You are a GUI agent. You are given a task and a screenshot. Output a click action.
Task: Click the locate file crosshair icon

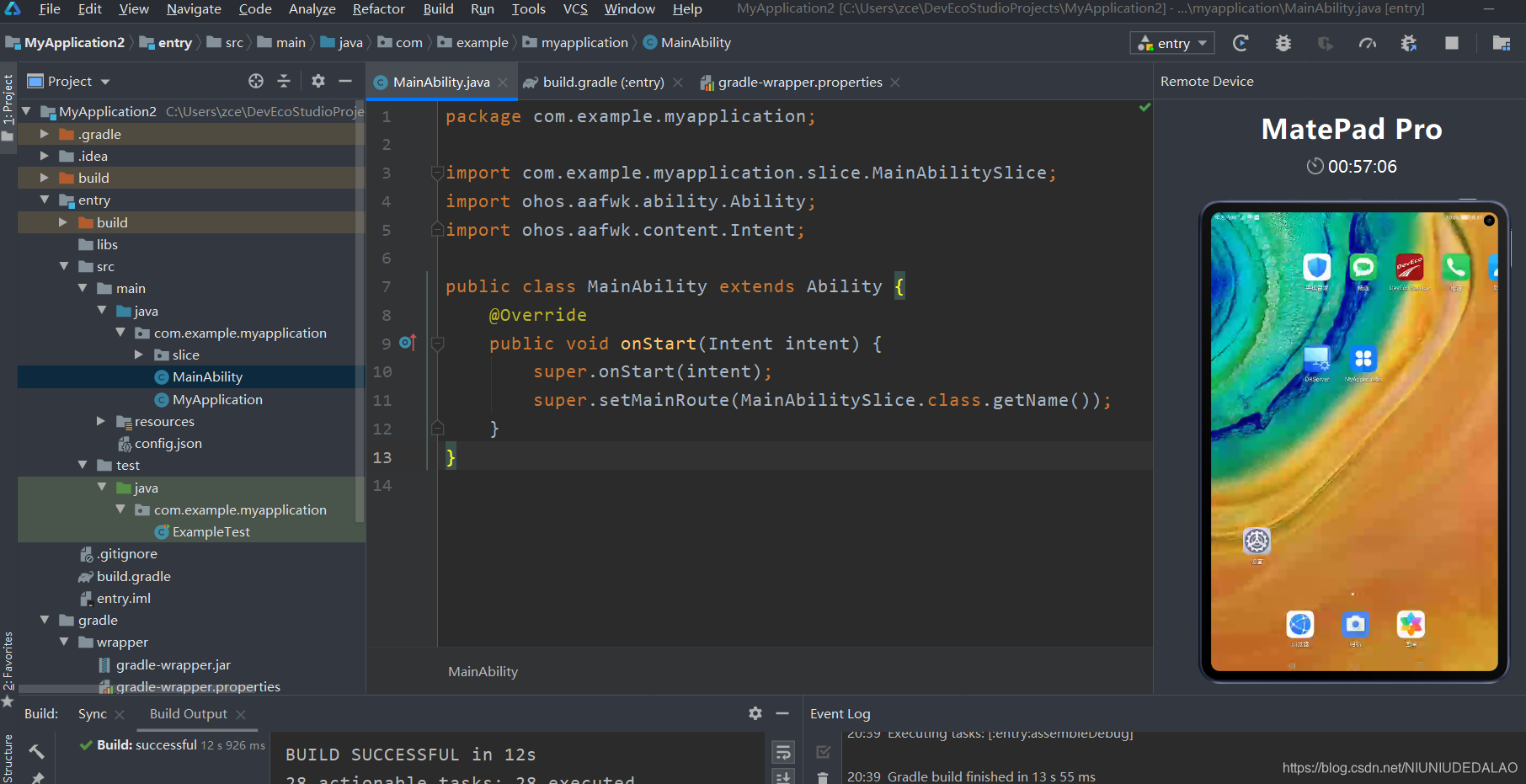(256, 81)
